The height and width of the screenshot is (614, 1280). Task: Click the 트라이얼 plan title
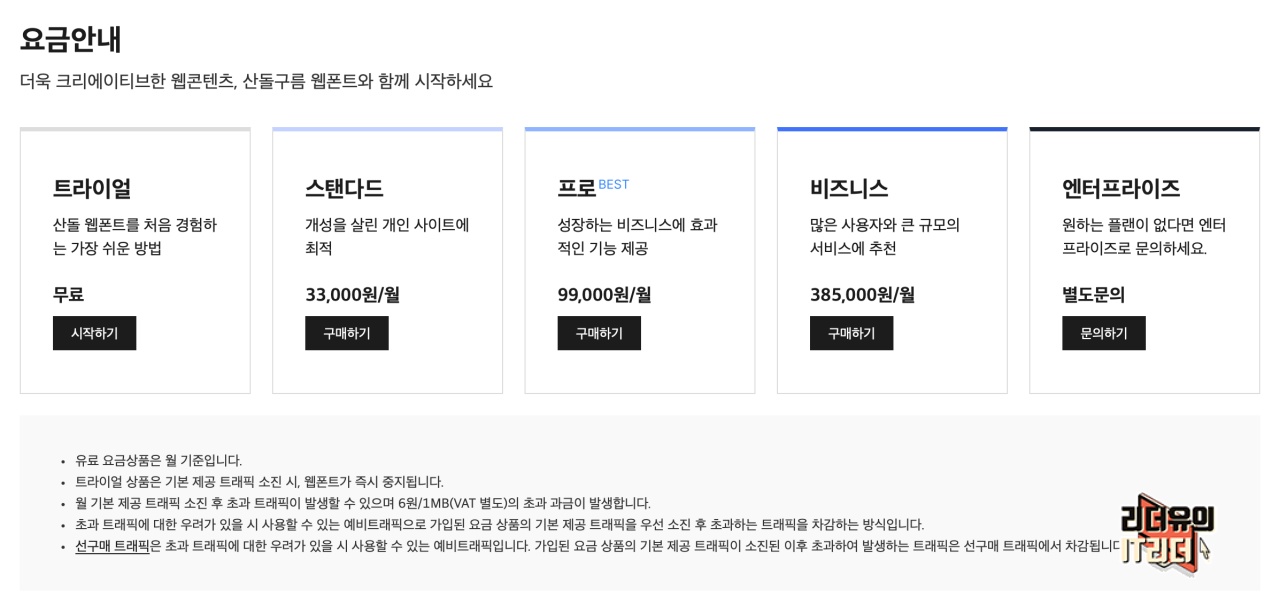(x=92, y=188)
